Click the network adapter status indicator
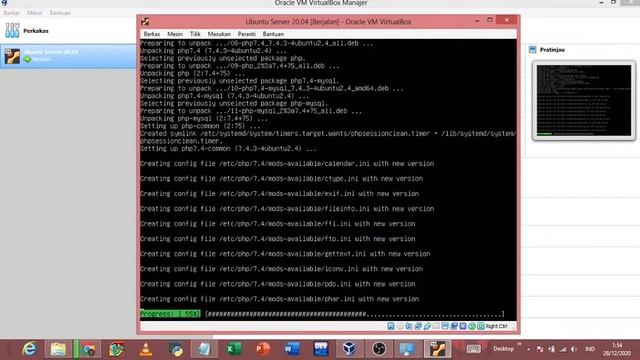 418,326
